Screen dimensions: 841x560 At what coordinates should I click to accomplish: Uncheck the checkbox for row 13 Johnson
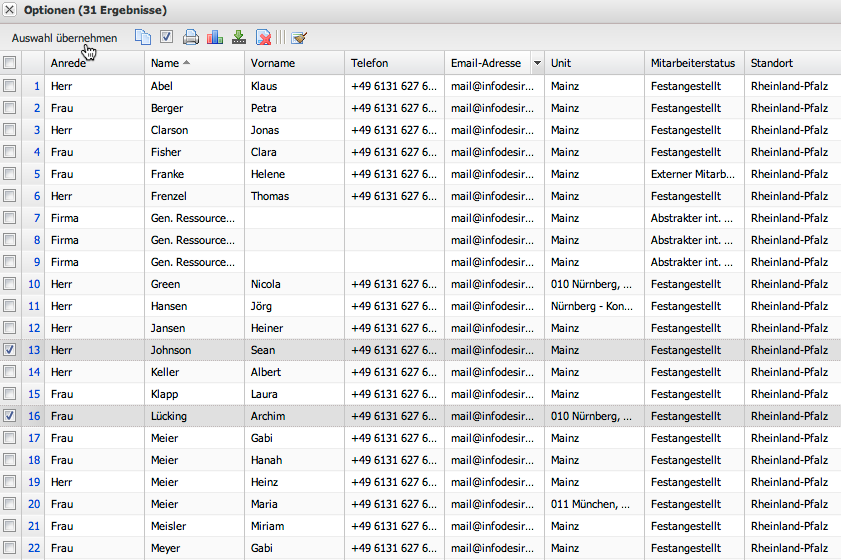(x=10, y=350)
